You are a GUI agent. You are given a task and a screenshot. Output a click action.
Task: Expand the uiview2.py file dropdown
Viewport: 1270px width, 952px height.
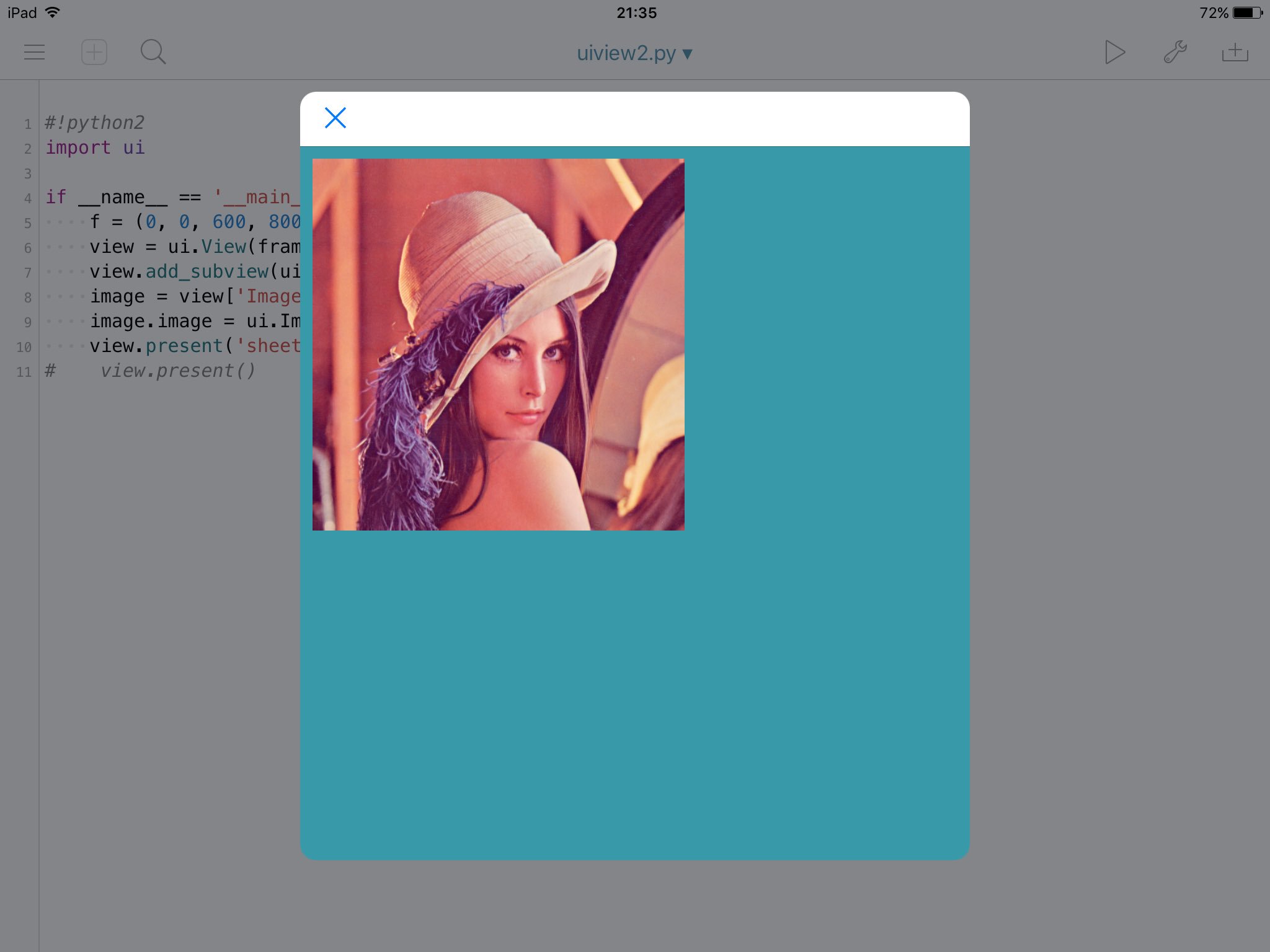click(634, 53)
